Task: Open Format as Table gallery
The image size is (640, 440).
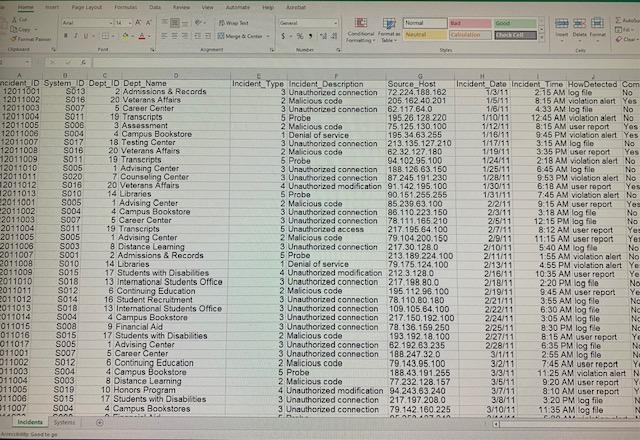Action: [389, 30]
